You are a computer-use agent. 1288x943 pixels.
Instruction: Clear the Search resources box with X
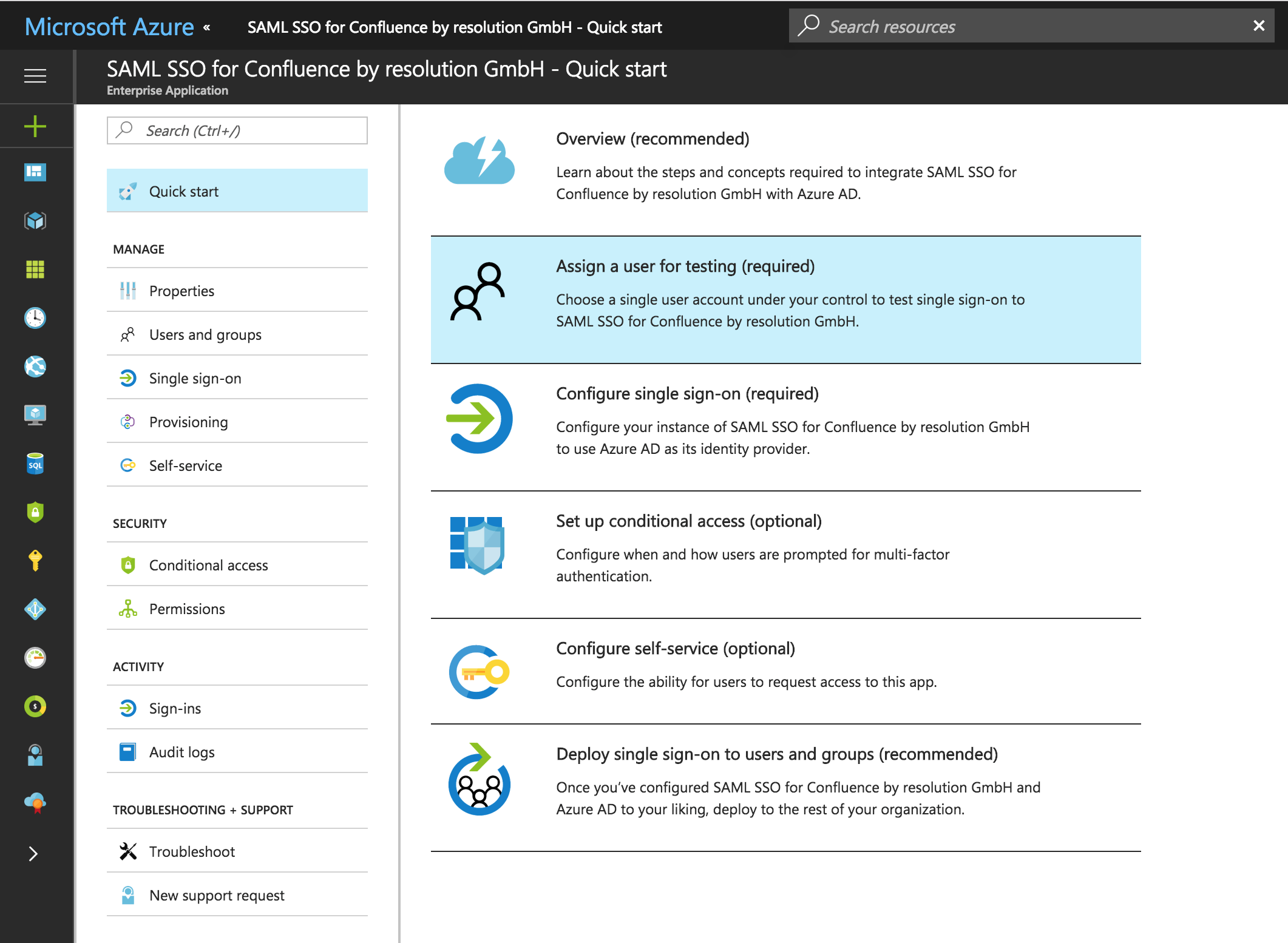point(1259,25)
